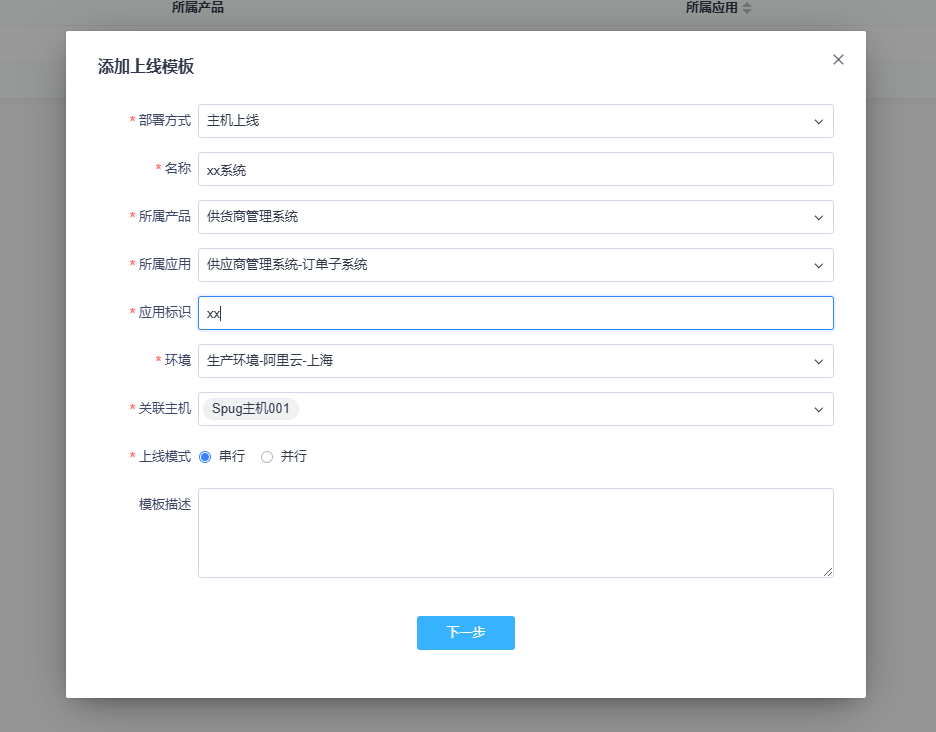
Task: Click the chevron arrow in 所属产品 field
Action: point(818,217)
